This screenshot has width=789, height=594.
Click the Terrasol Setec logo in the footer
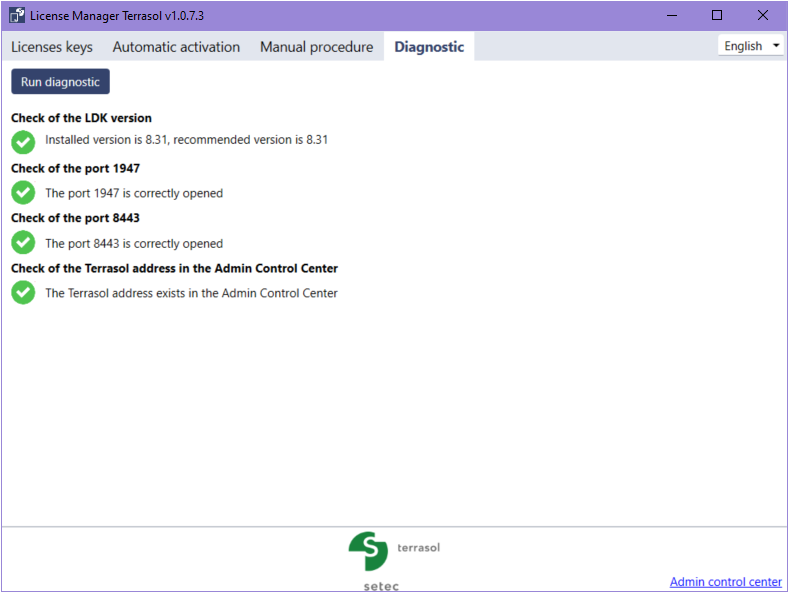point(394,561)
